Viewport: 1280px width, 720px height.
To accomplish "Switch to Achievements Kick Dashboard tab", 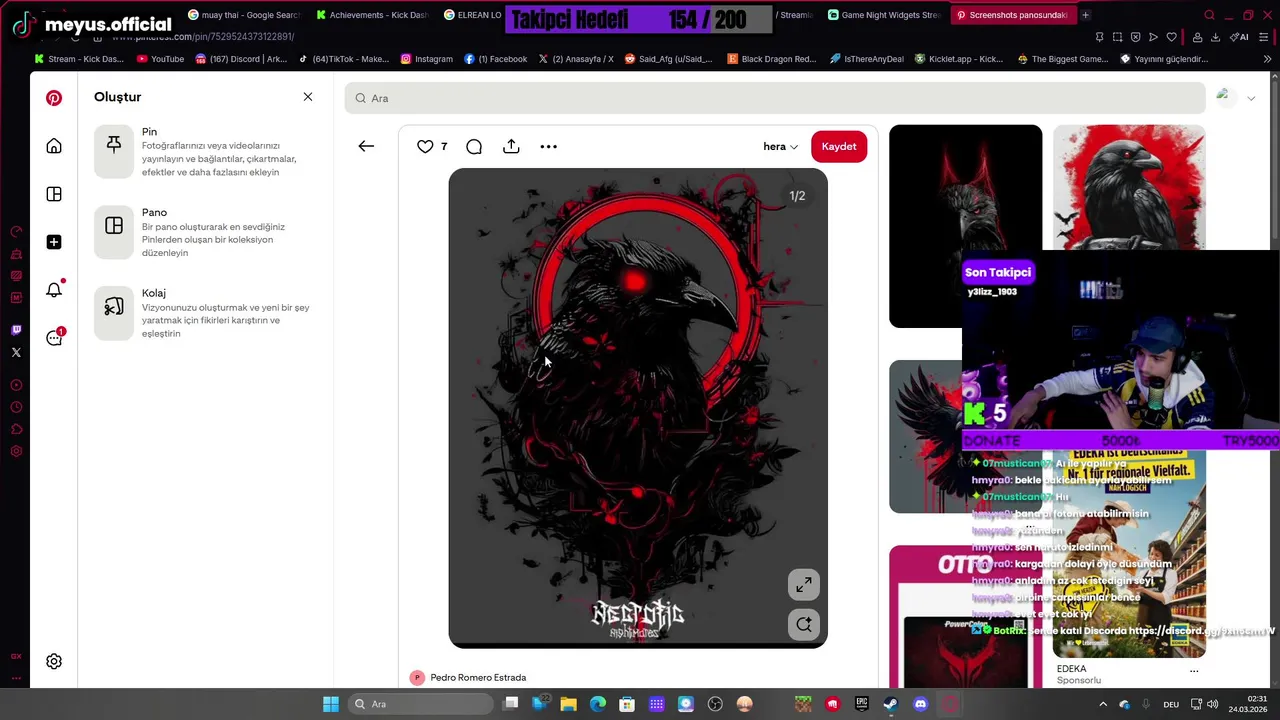I will point(372,15).
